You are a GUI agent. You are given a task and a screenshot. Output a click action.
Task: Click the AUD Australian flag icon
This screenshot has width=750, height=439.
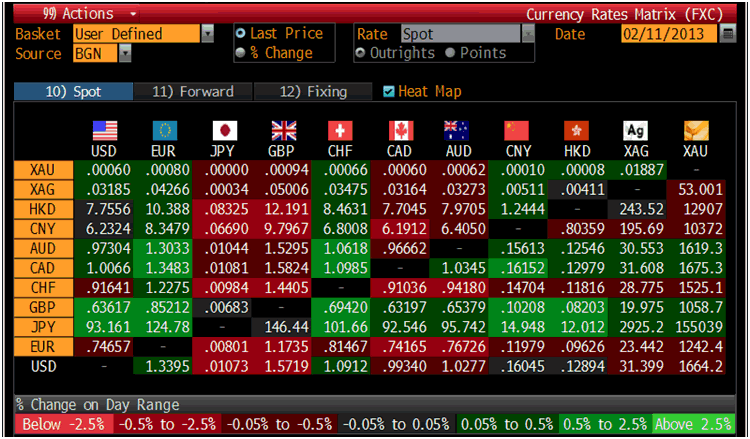pos(456,131)
